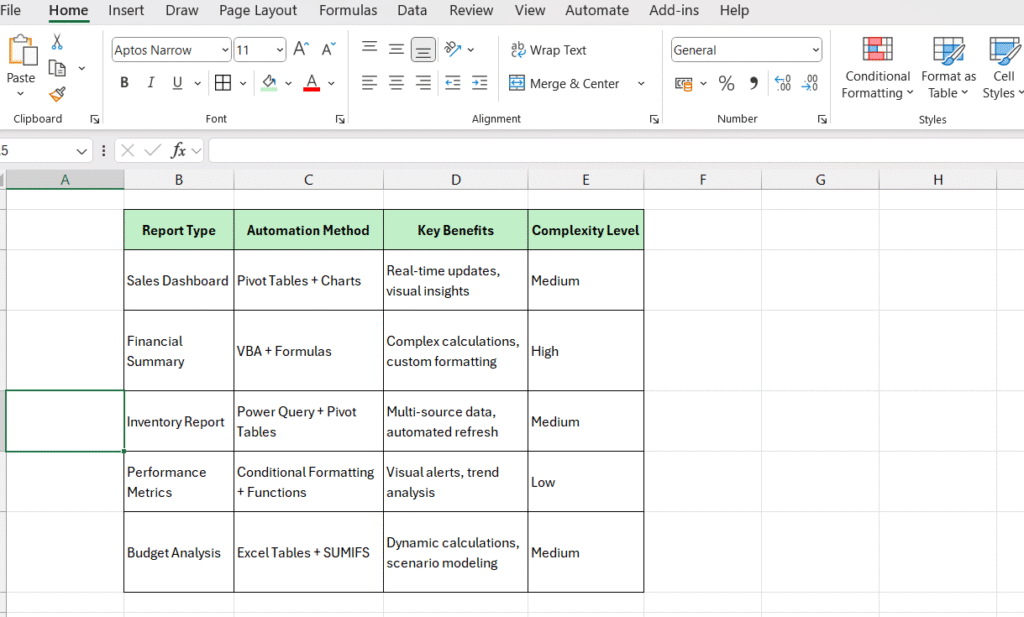The image size is (1024, 617).
Task: Expand the Name Box dropdown
Action: (x=81, y=151)
